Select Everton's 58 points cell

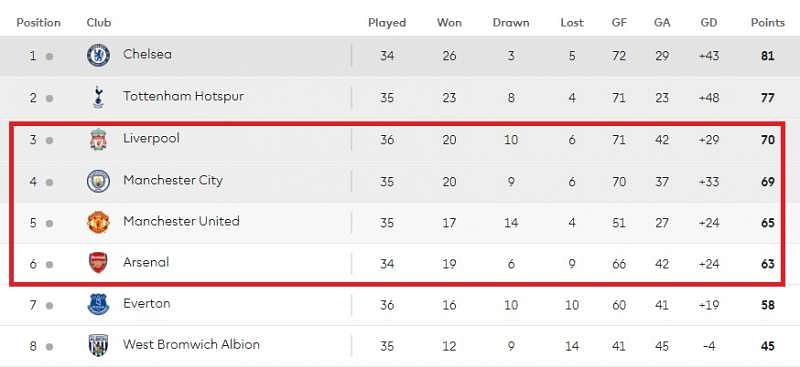768,305
